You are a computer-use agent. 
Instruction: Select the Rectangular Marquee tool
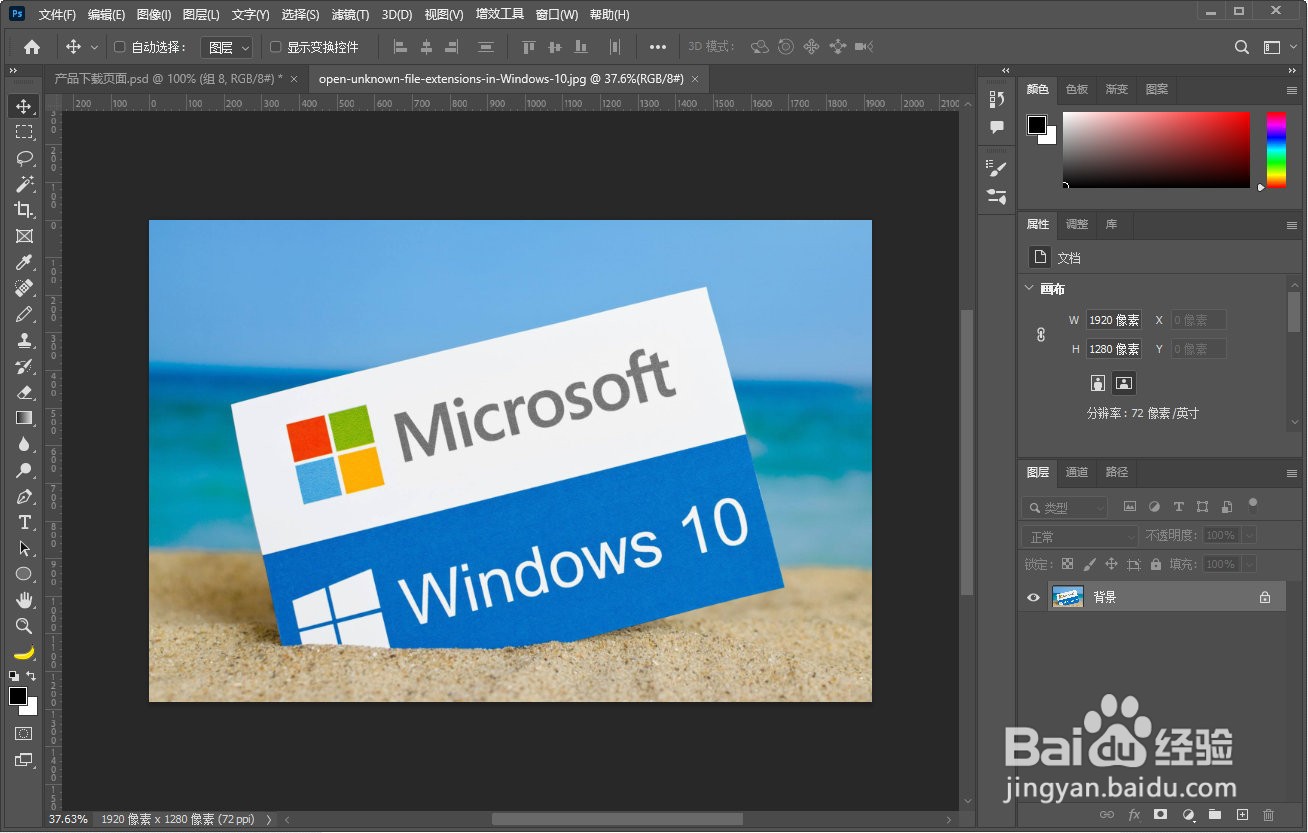pos(24,132)
